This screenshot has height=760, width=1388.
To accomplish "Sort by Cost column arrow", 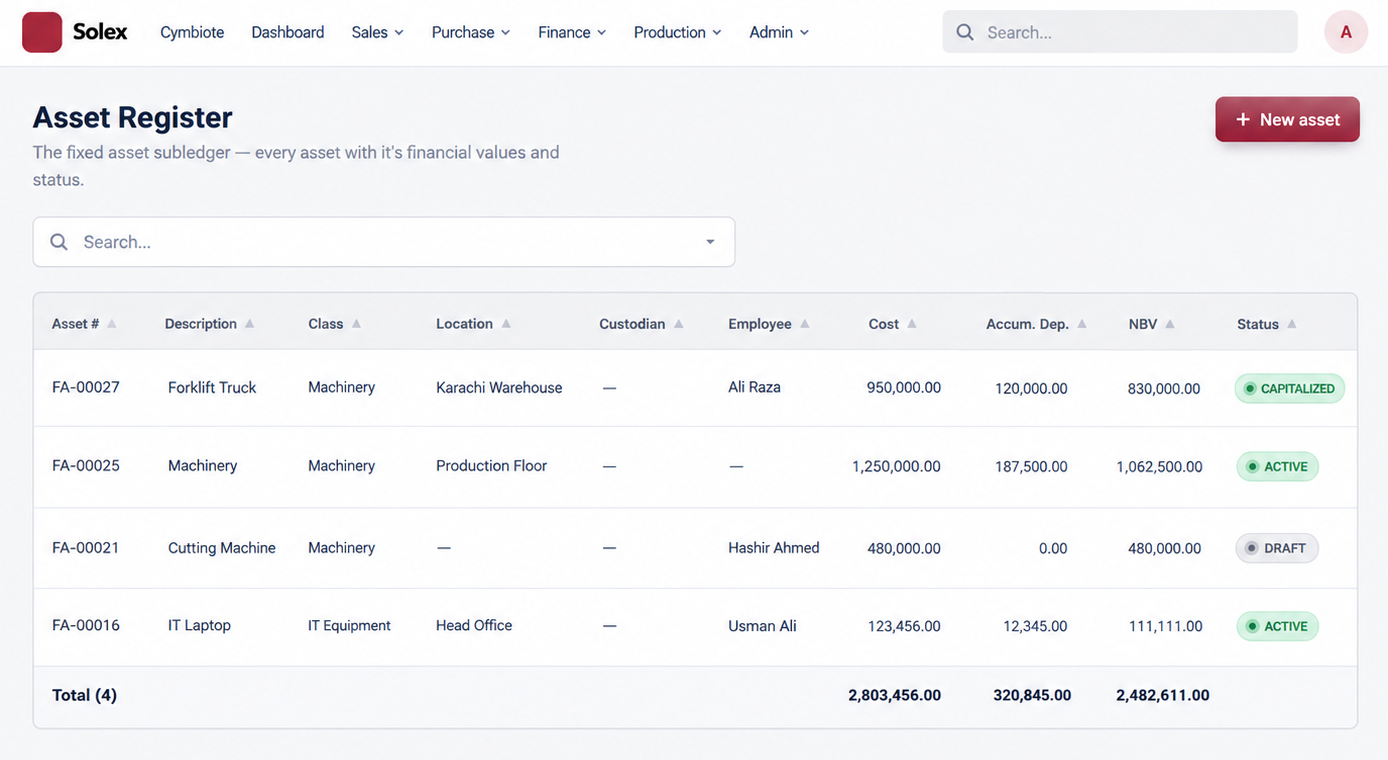I will click(912, 324).
